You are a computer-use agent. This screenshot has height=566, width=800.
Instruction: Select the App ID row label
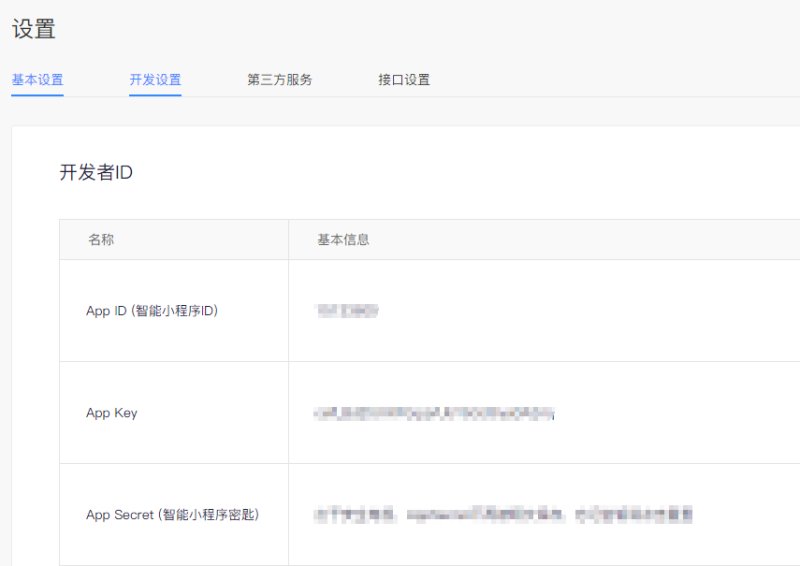(152, 311)
